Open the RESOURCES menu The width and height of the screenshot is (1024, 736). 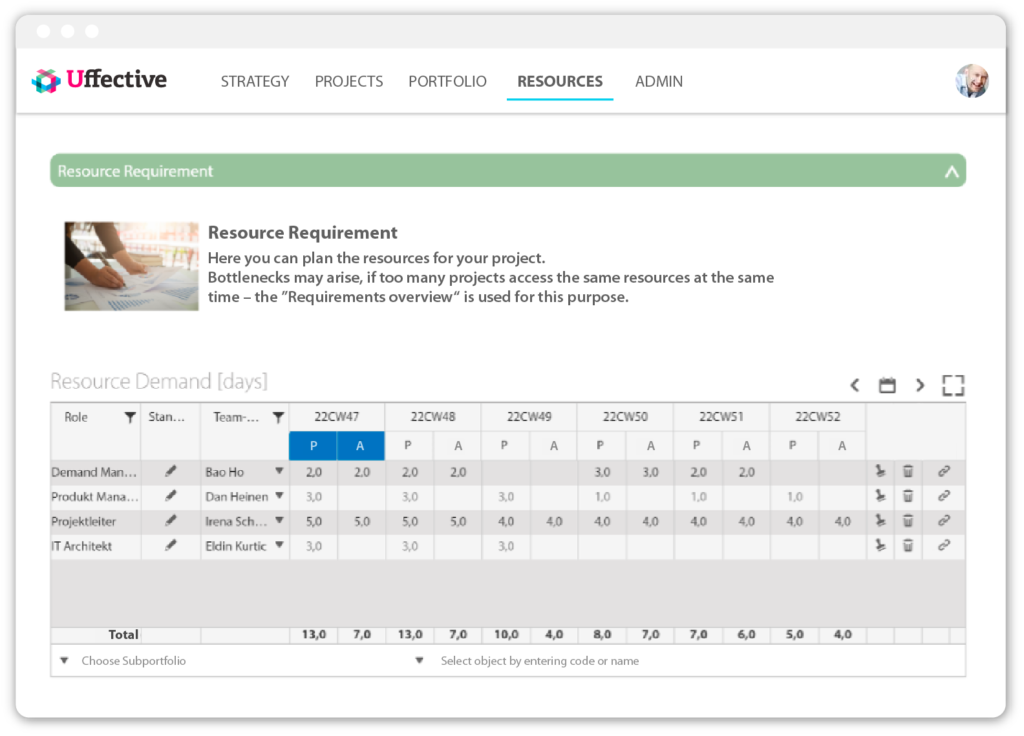(560, 82)
